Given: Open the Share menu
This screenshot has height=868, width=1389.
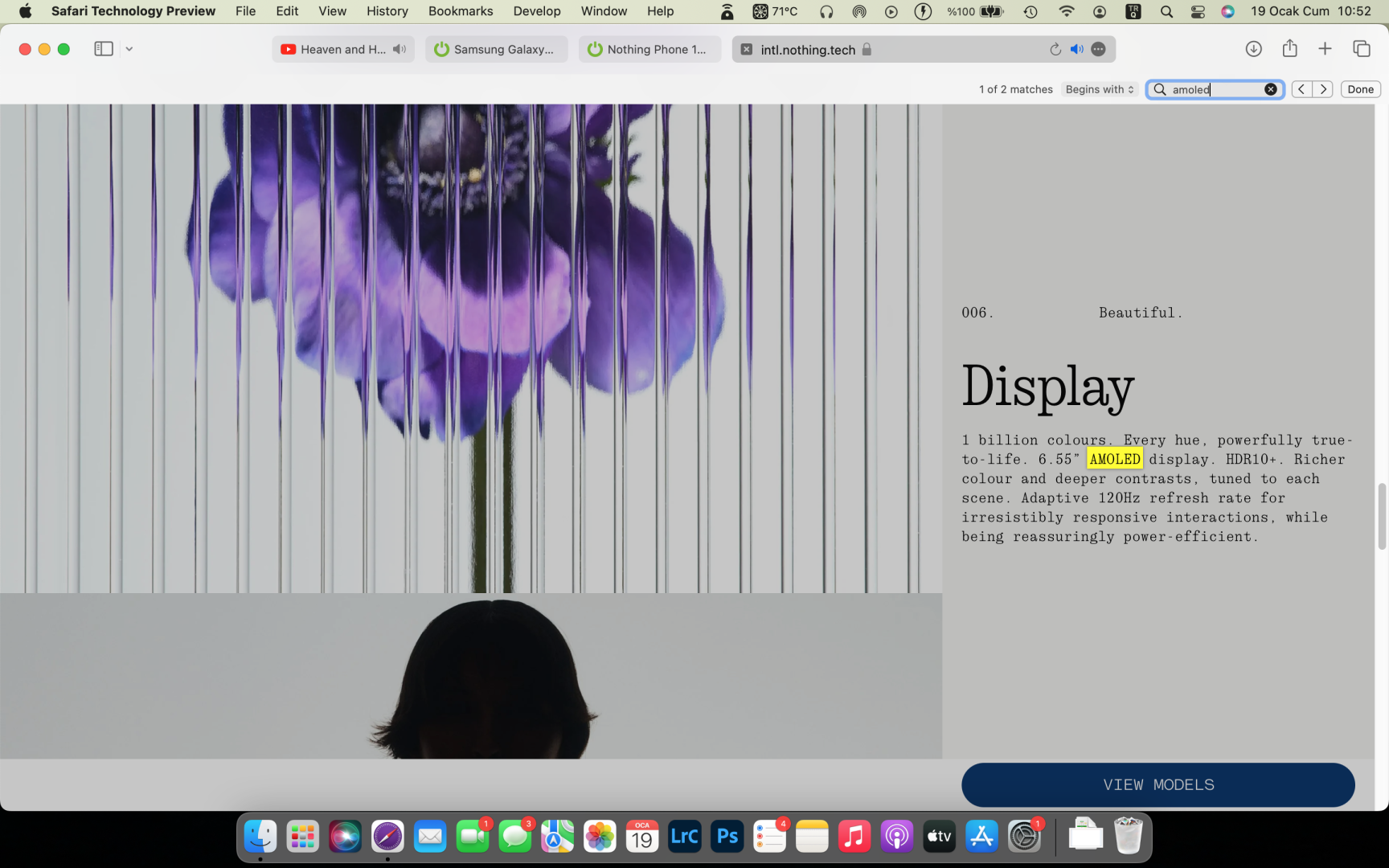Looking at the screenshot, I should point(1290,48).
